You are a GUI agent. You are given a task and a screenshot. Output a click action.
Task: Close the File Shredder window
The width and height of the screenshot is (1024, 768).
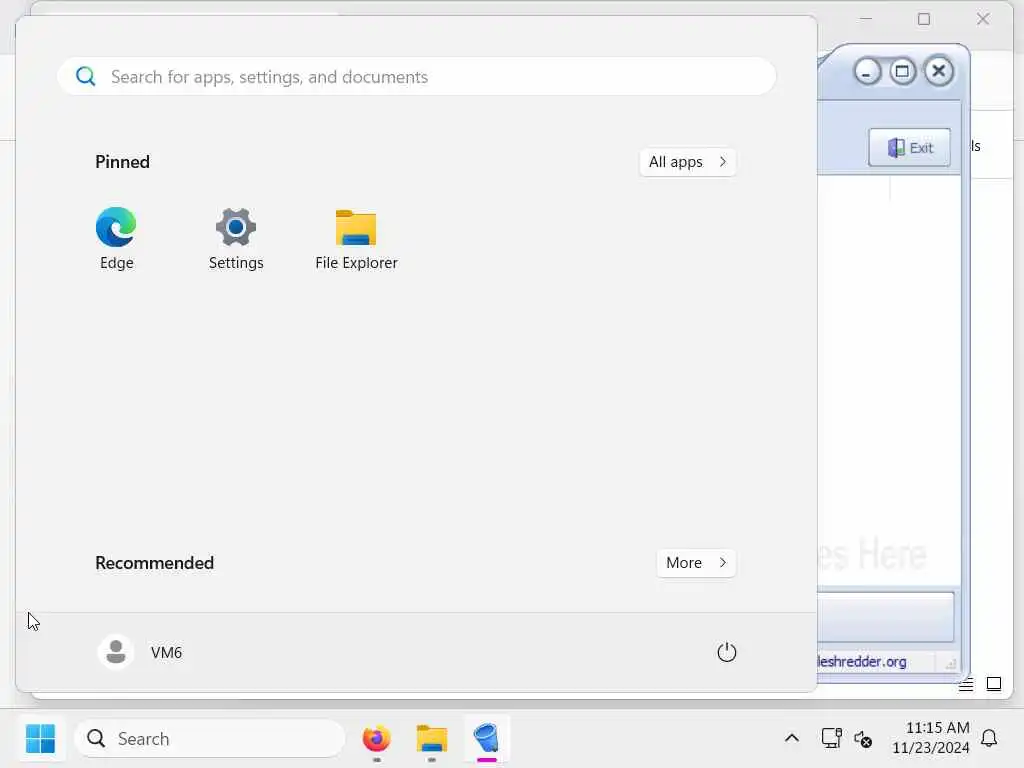[x=938, y=71]
